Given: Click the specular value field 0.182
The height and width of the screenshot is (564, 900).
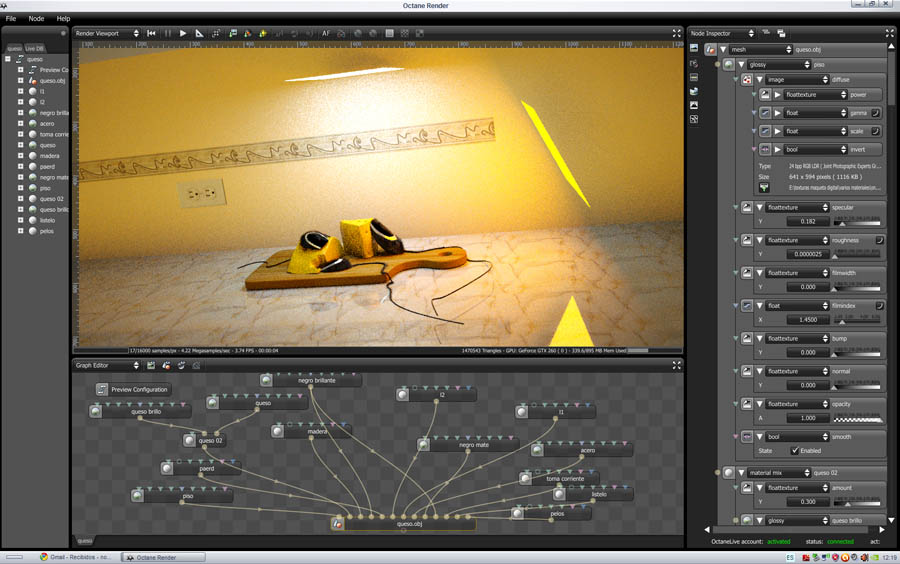Looking at the screenshot, I should pyautogui.click(x=808, y=221).
